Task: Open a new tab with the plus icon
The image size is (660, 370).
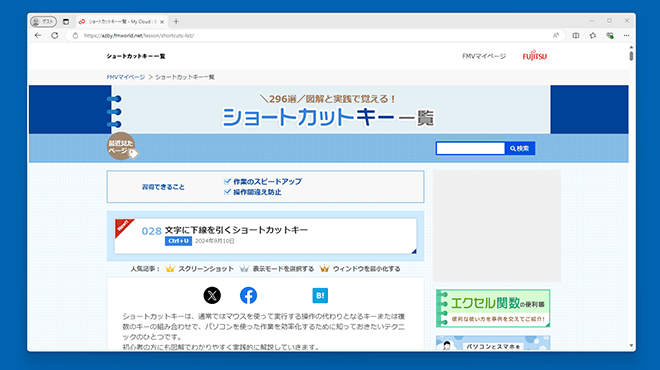Action: click(x=176, y=21)
